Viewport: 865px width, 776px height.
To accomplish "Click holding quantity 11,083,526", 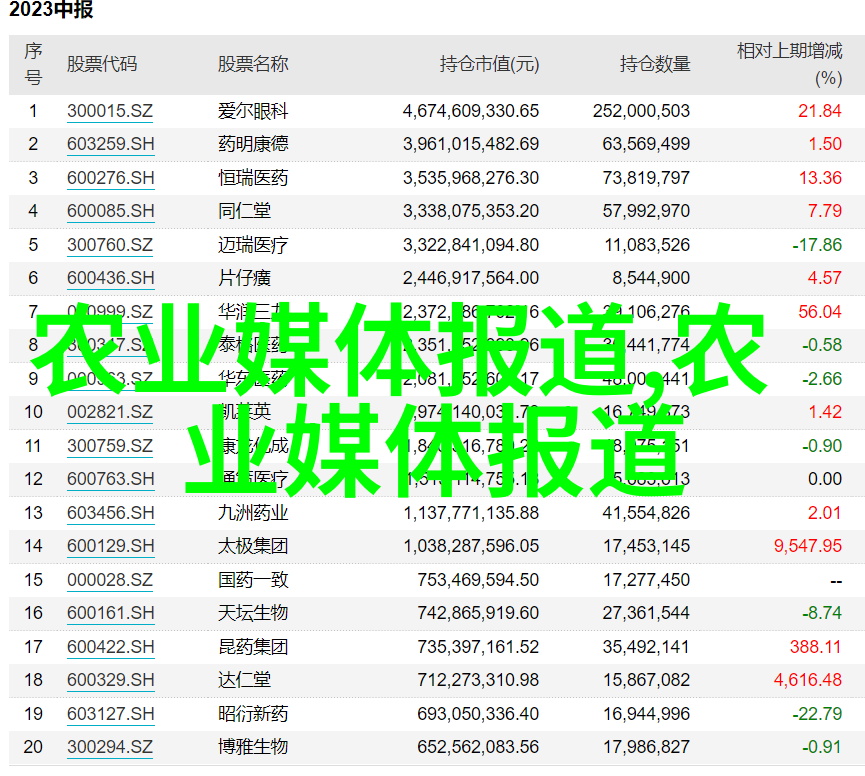I will 647,244.
